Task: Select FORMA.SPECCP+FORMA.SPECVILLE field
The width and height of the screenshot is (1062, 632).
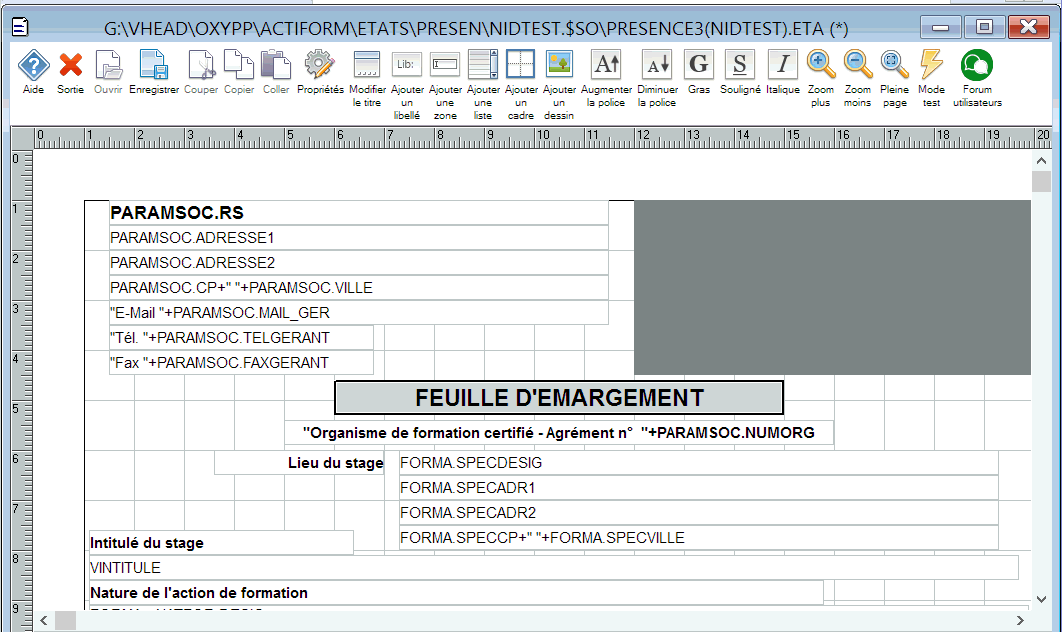Action: (x=698, y=538)
